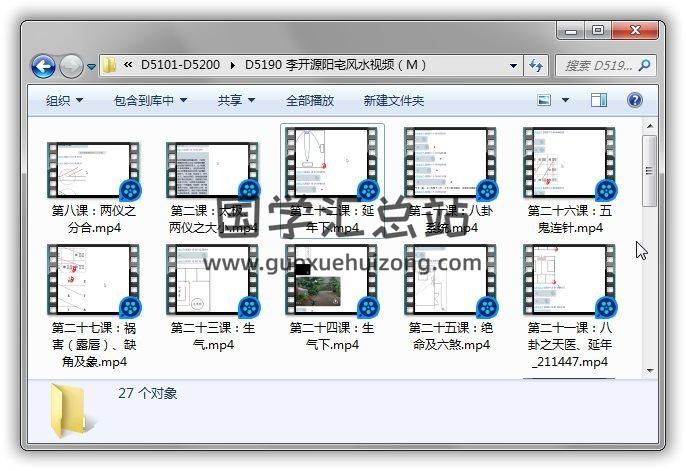Click file name 第二十七课：祸害（露唇）、缺角及象.mp4
This screenshot has width=686, height=471.
94,345
